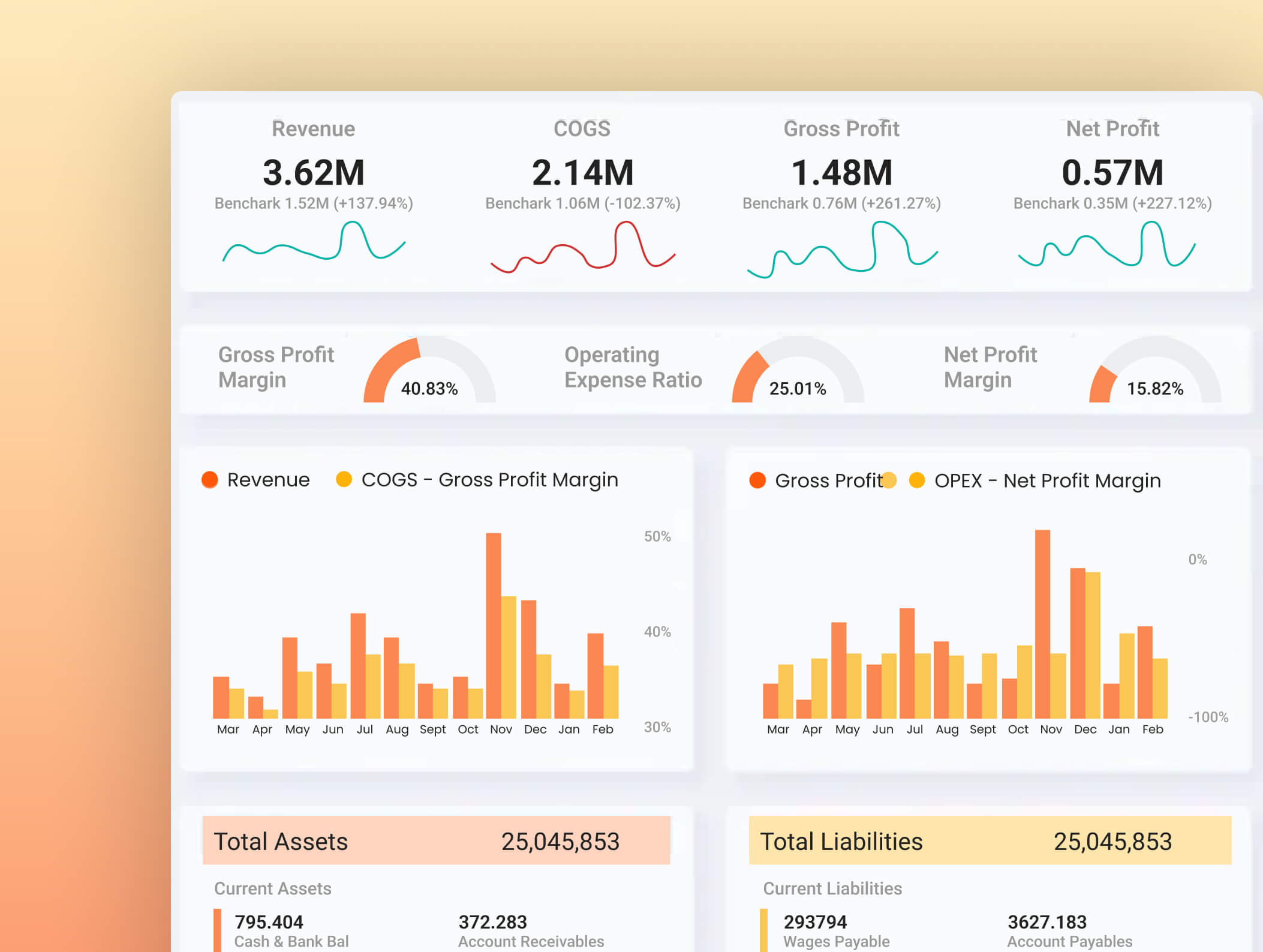Select the Gross Profit value 1.48M
The width and height of the screenshot is (1263, 952).
point(842,173)
